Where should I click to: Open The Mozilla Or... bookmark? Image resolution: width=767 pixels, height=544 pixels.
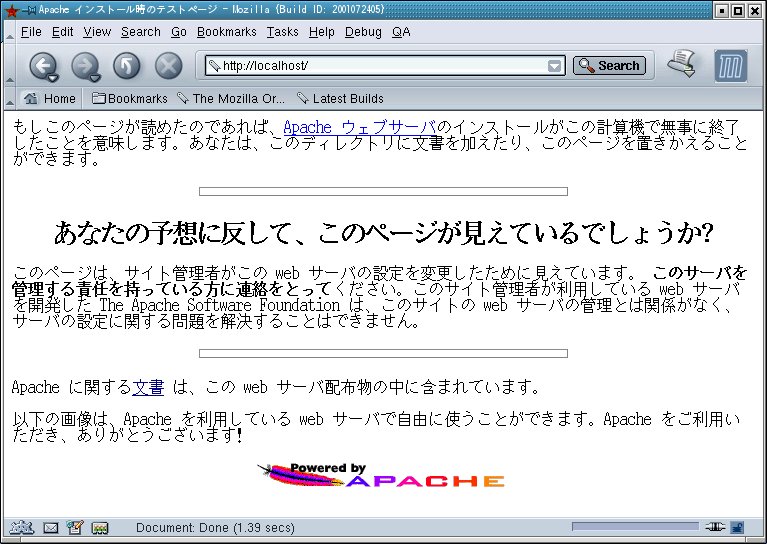click(231, 98)
